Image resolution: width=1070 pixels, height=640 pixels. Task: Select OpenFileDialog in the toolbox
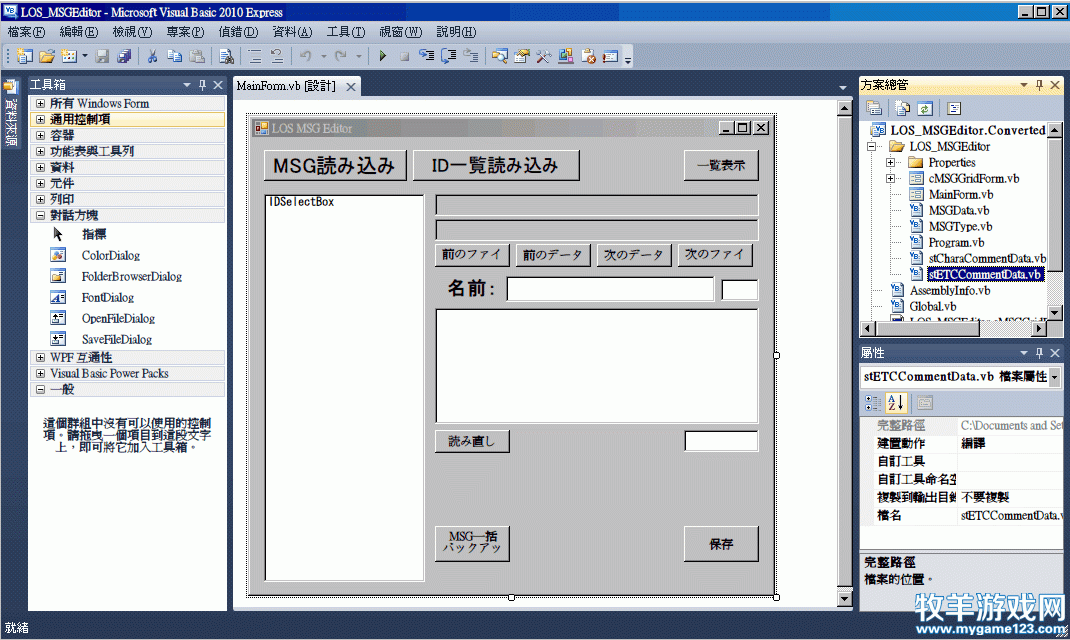coord(118,319)
